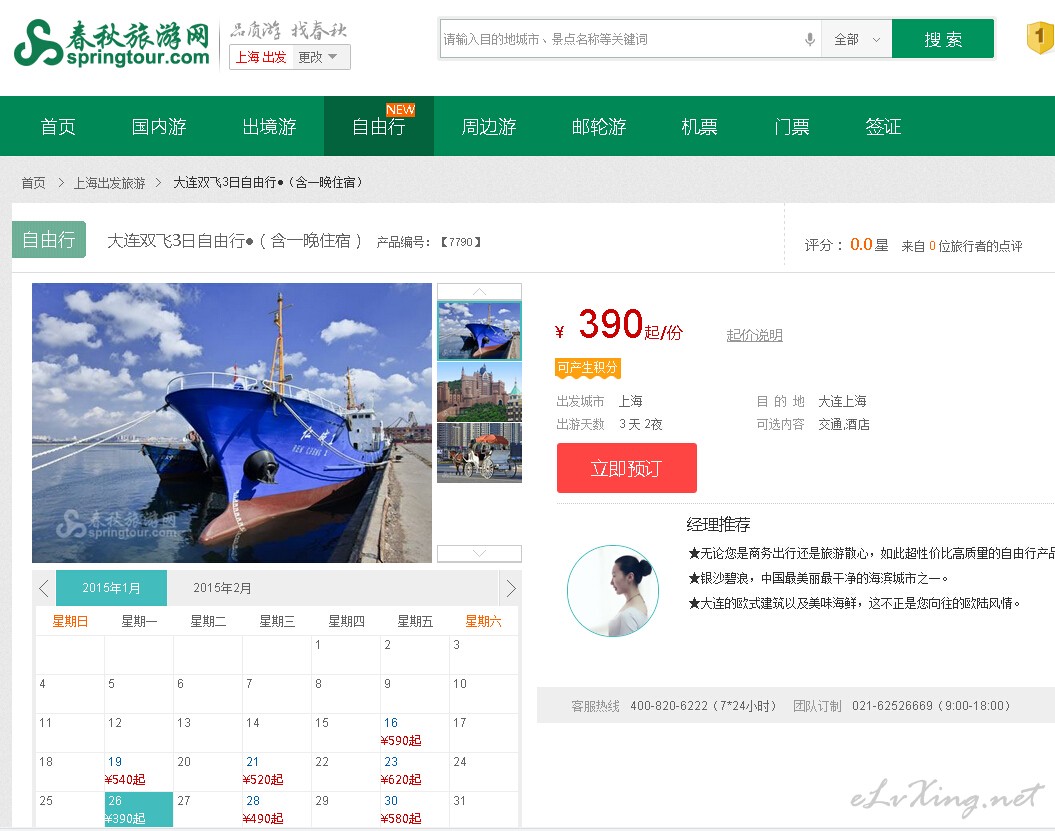
Task: Click the gold shield badge icon
Action: 1040,39
